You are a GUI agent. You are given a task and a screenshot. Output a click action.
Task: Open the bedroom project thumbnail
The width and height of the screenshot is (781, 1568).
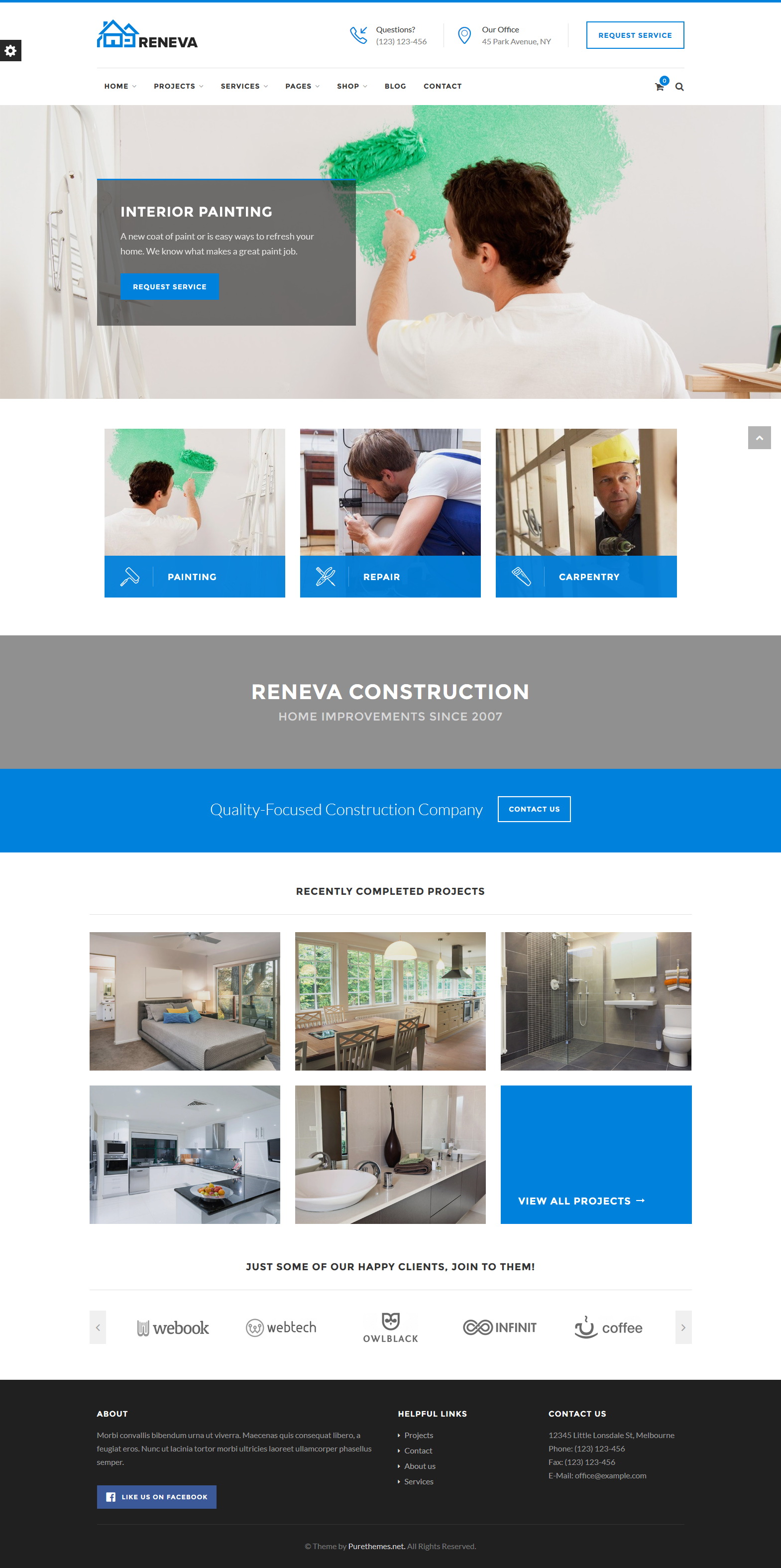pos(185,1001)
